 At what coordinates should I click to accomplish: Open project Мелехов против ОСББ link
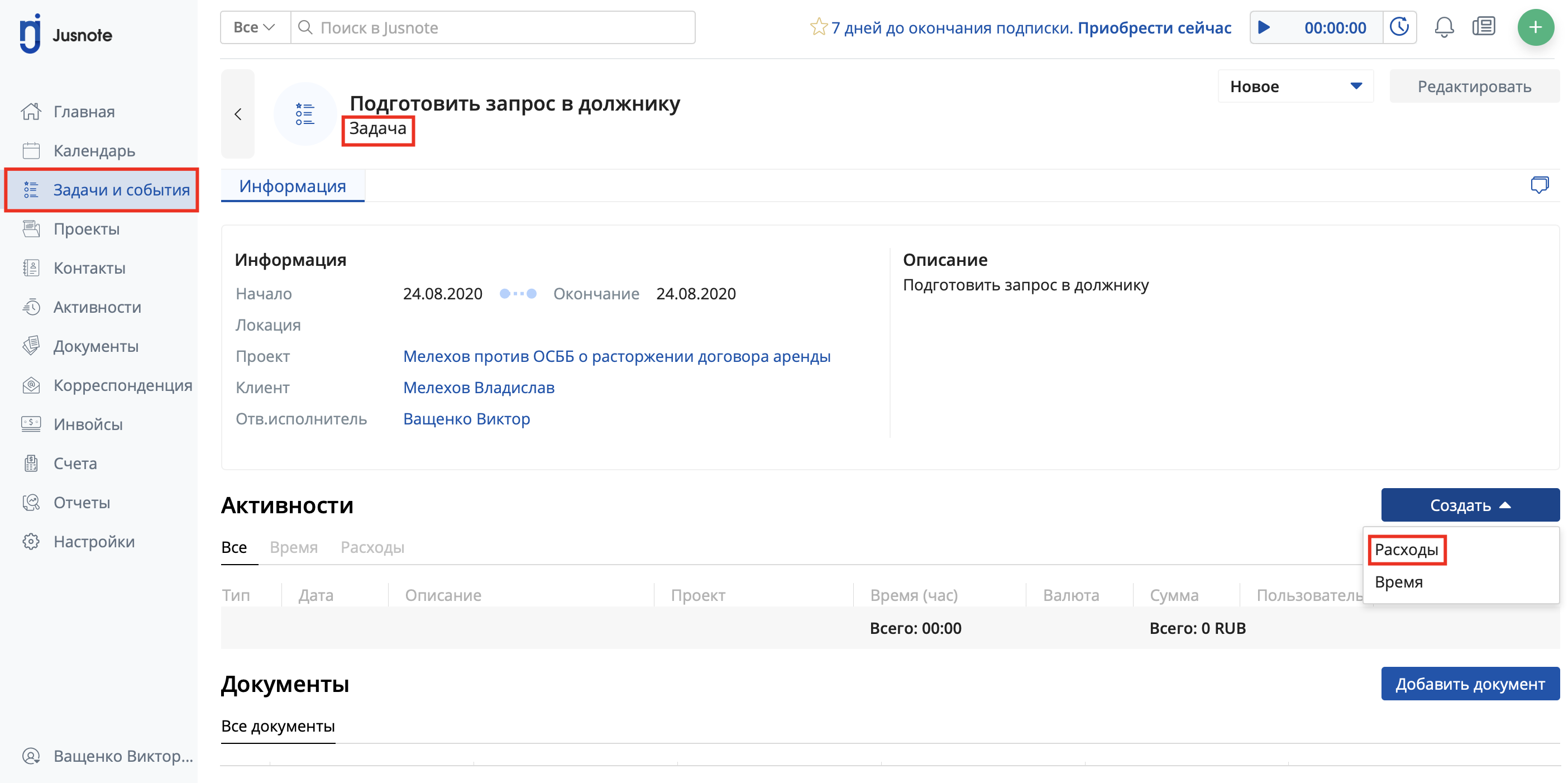click(x=616, y=356)
